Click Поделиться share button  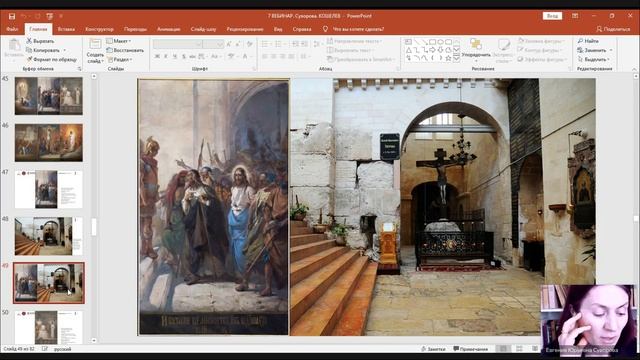point(613,29)
